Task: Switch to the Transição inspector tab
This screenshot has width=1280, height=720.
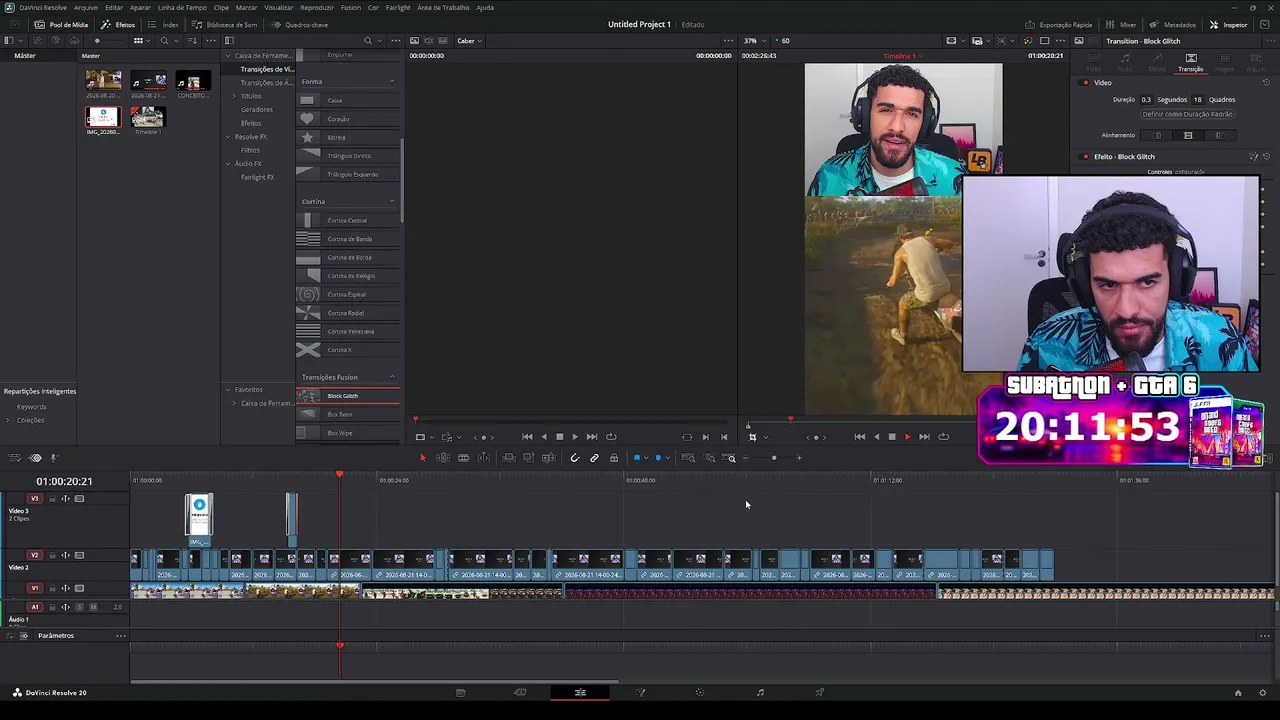Action: click(x=1190, y=62)
